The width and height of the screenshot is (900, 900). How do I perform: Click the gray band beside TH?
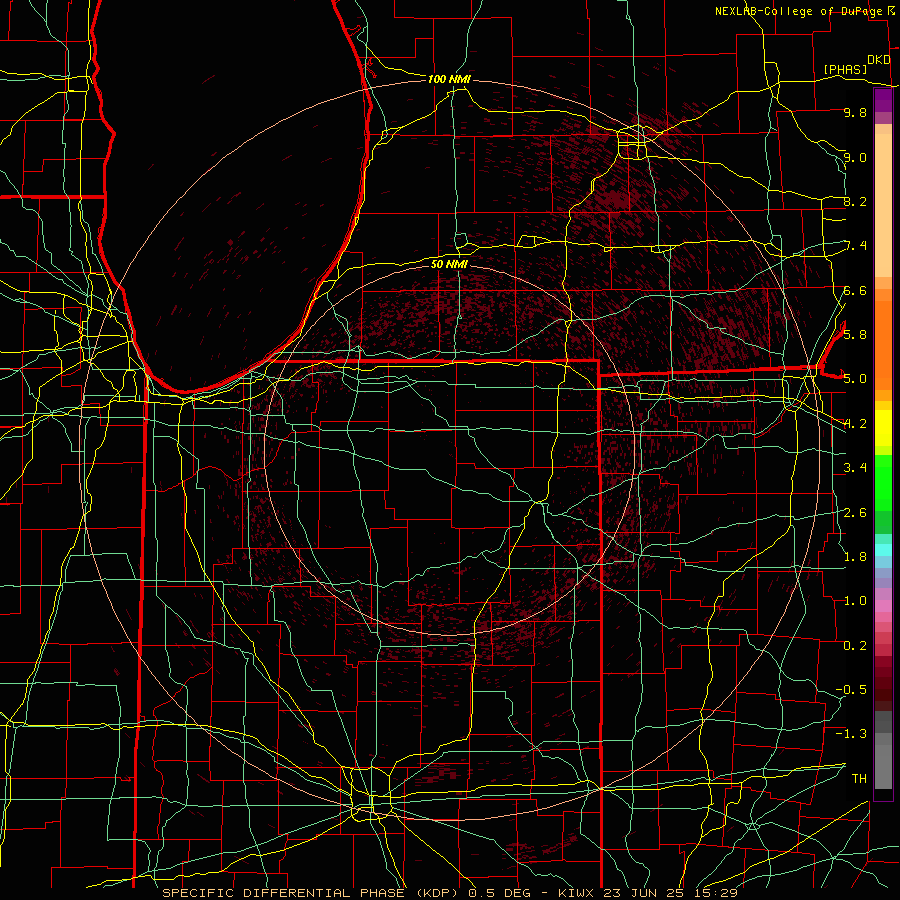883,766
